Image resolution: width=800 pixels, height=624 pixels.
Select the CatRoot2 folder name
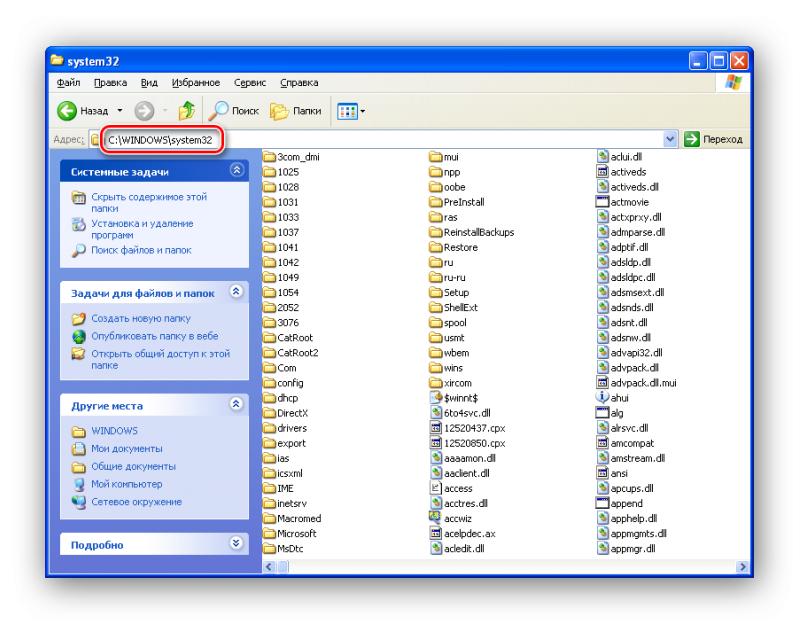[x=297, y=353]
